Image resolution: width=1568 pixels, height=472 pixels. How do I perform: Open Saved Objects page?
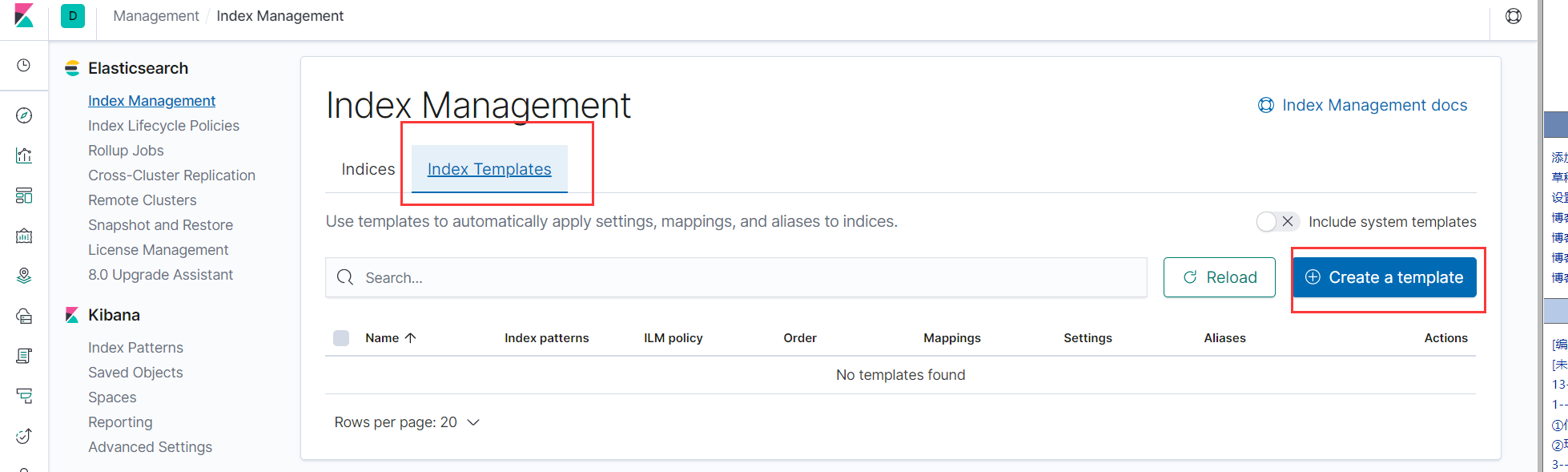(x=135, y=373)
